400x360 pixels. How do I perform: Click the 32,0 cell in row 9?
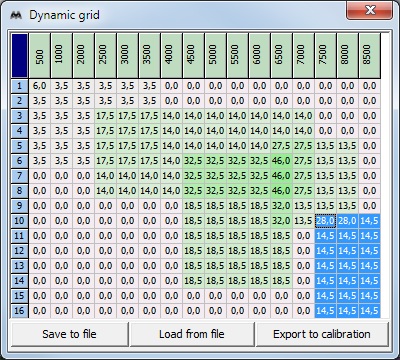point(282,206)
